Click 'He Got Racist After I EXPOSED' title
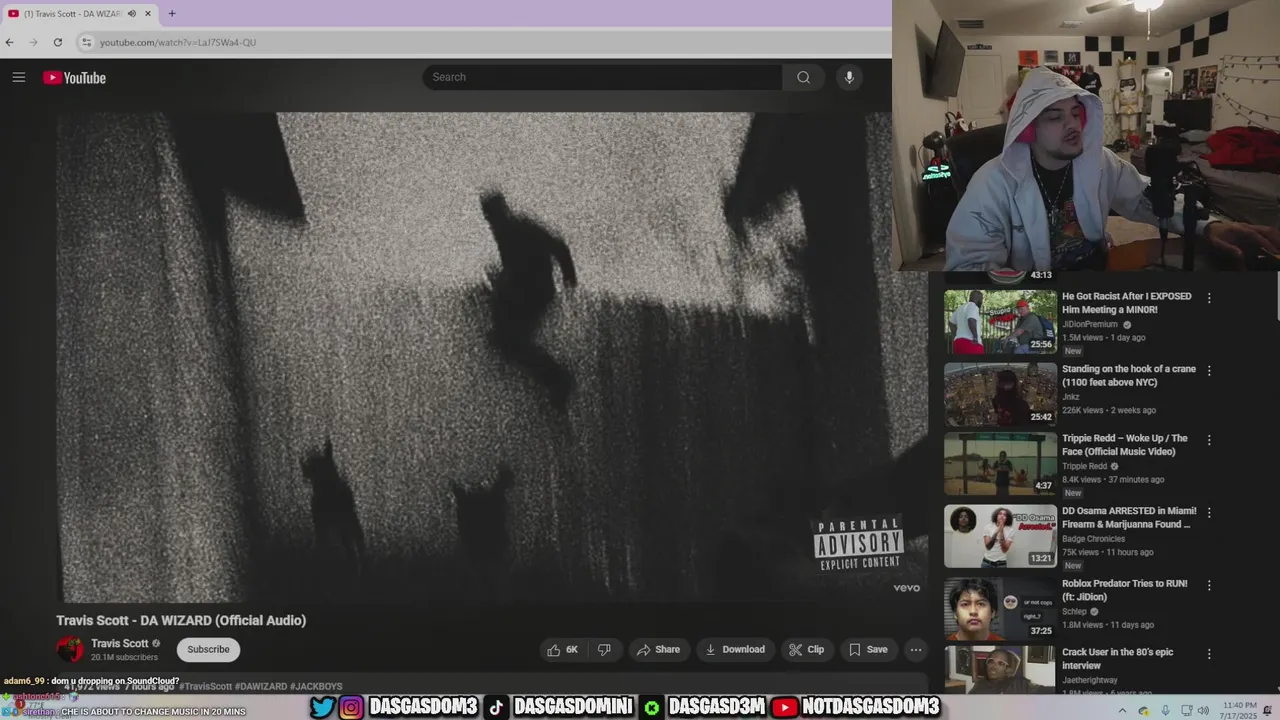1280x720 pixels. (1126, 303)
